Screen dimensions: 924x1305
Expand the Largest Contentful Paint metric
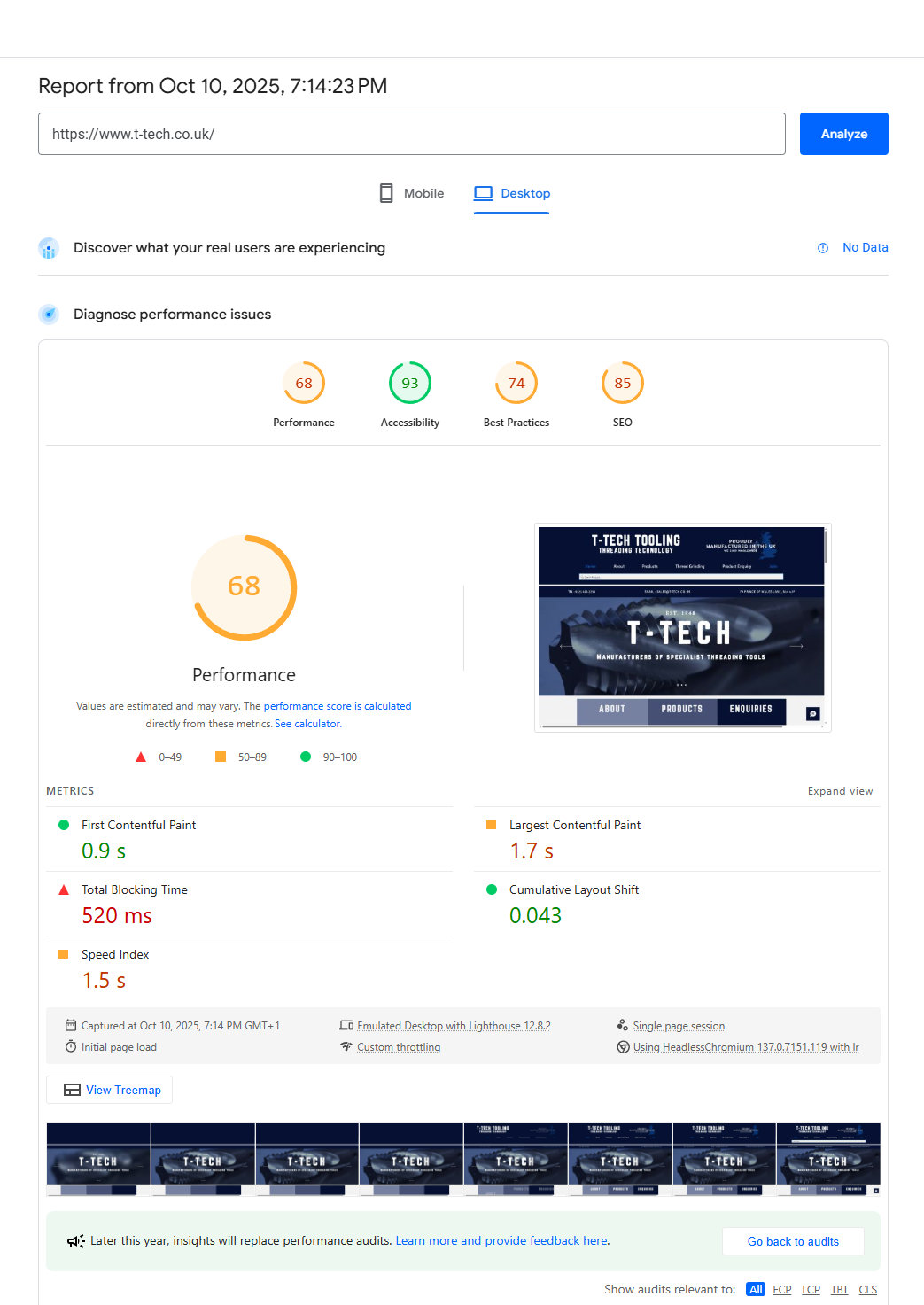click(x=574, y=825)
